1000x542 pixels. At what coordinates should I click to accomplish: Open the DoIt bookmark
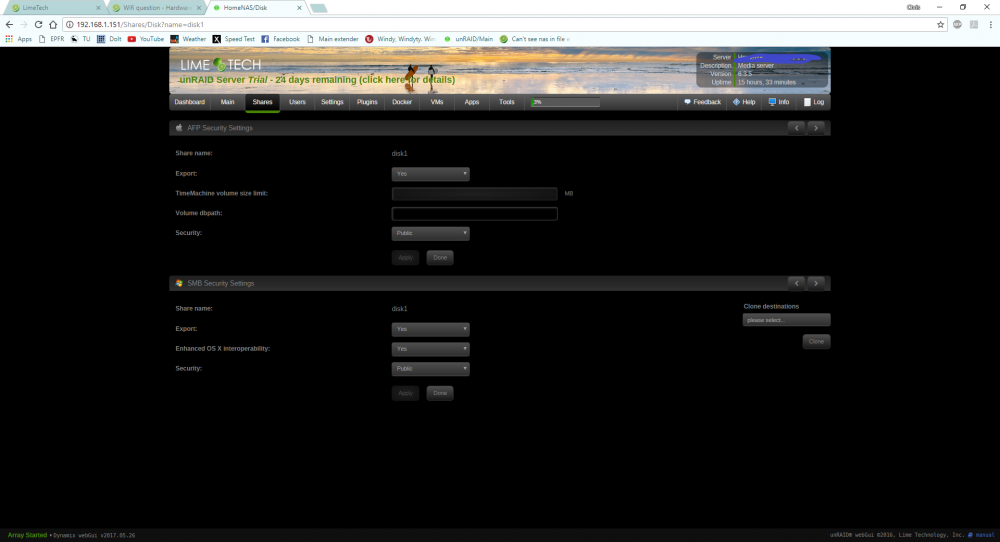tap(109, 39)
